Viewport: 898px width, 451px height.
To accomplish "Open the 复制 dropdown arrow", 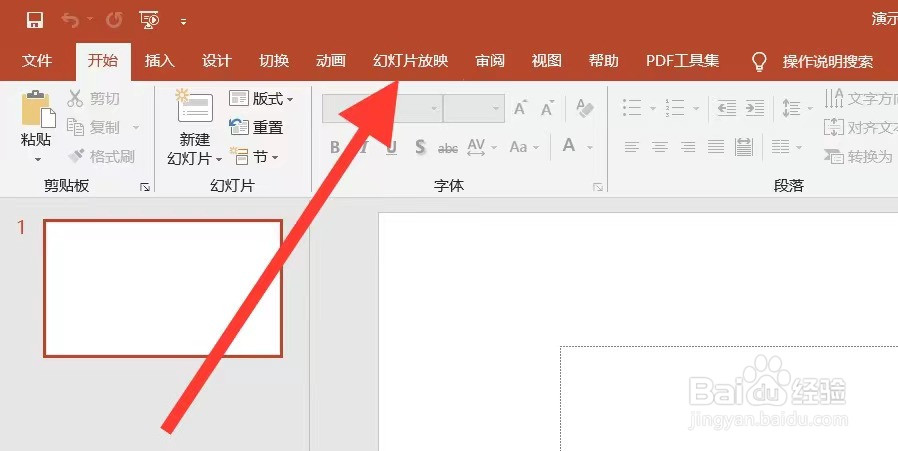I will [x=136, y=127].
